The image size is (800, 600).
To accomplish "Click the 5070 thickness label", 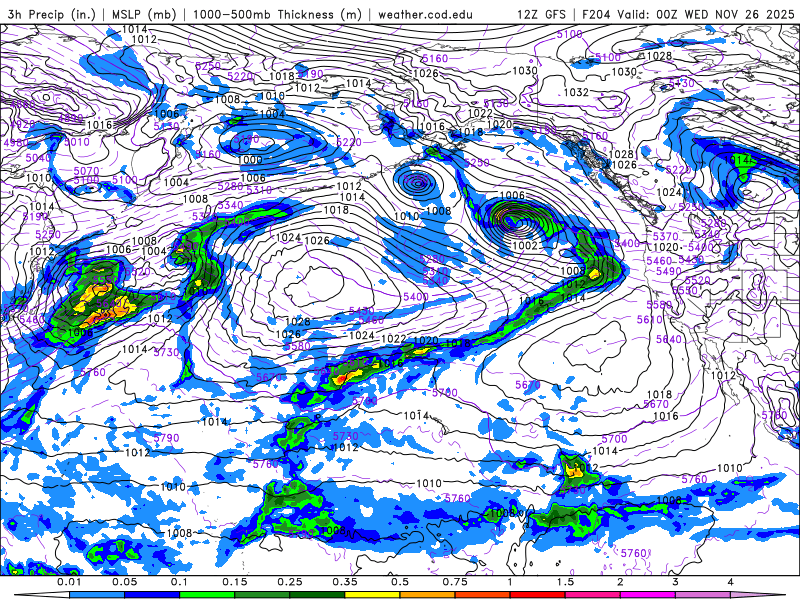I will pos(86,171).
